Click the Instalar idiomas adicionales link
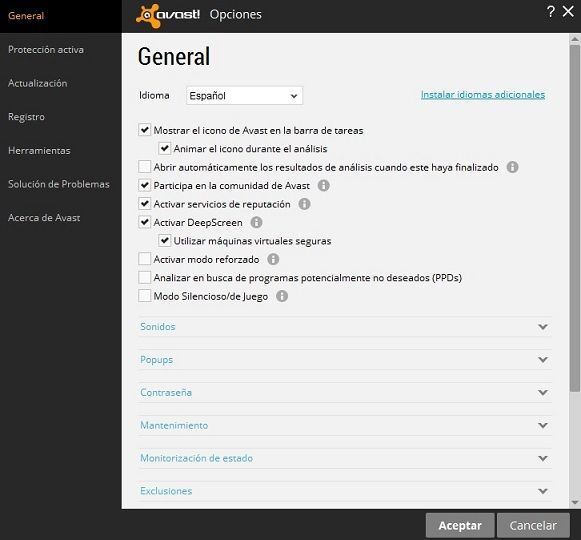Image resolution: width=581 pixels, height=540 pixels. click(483, 95)
